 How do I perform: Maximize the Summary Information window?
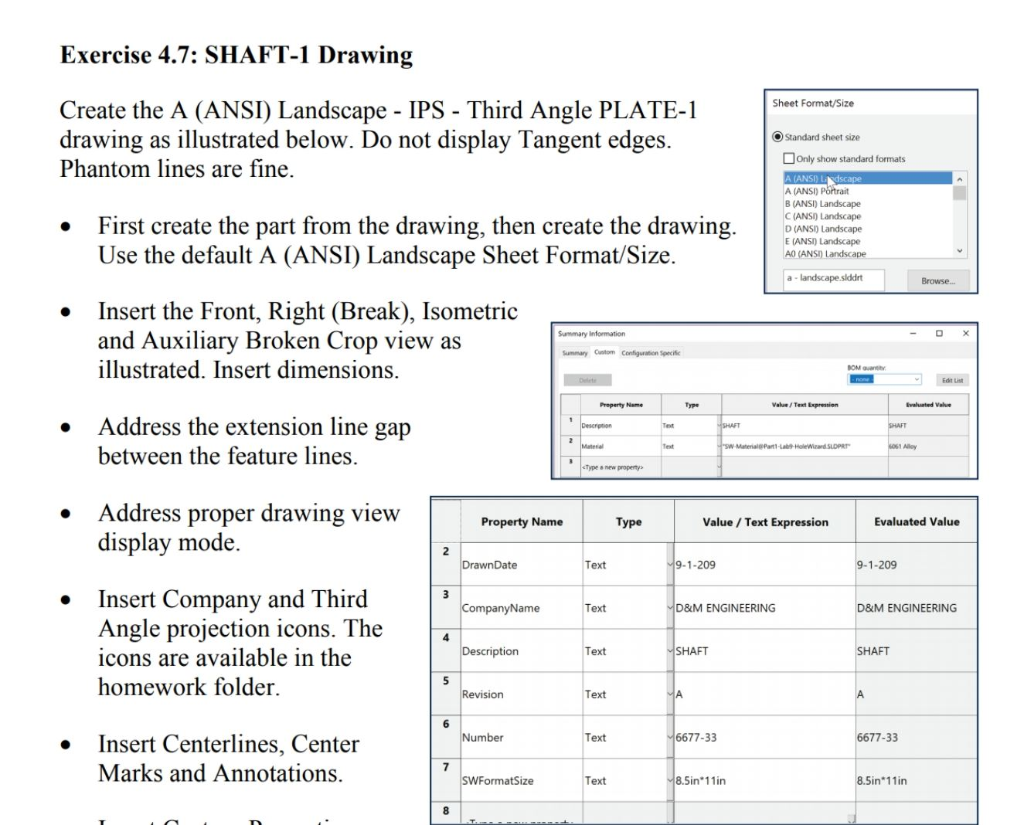(x=939, y=333)
